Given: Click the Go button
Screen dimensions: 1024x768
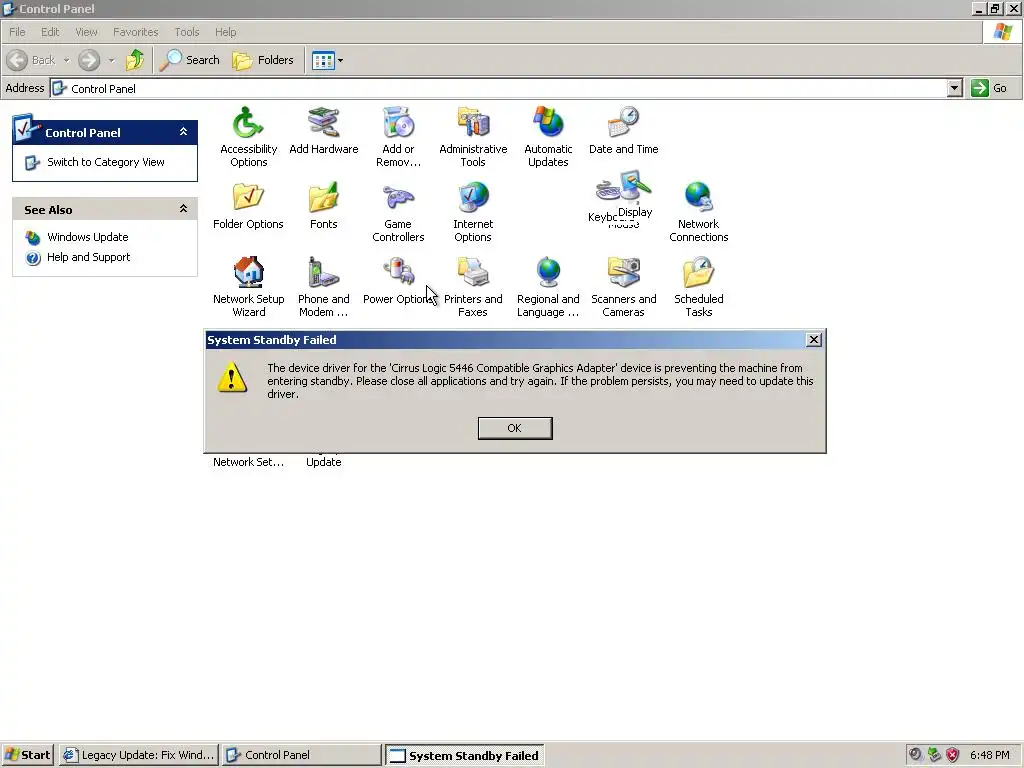Looking at the screenshot, I should click(x=990, y=88).
